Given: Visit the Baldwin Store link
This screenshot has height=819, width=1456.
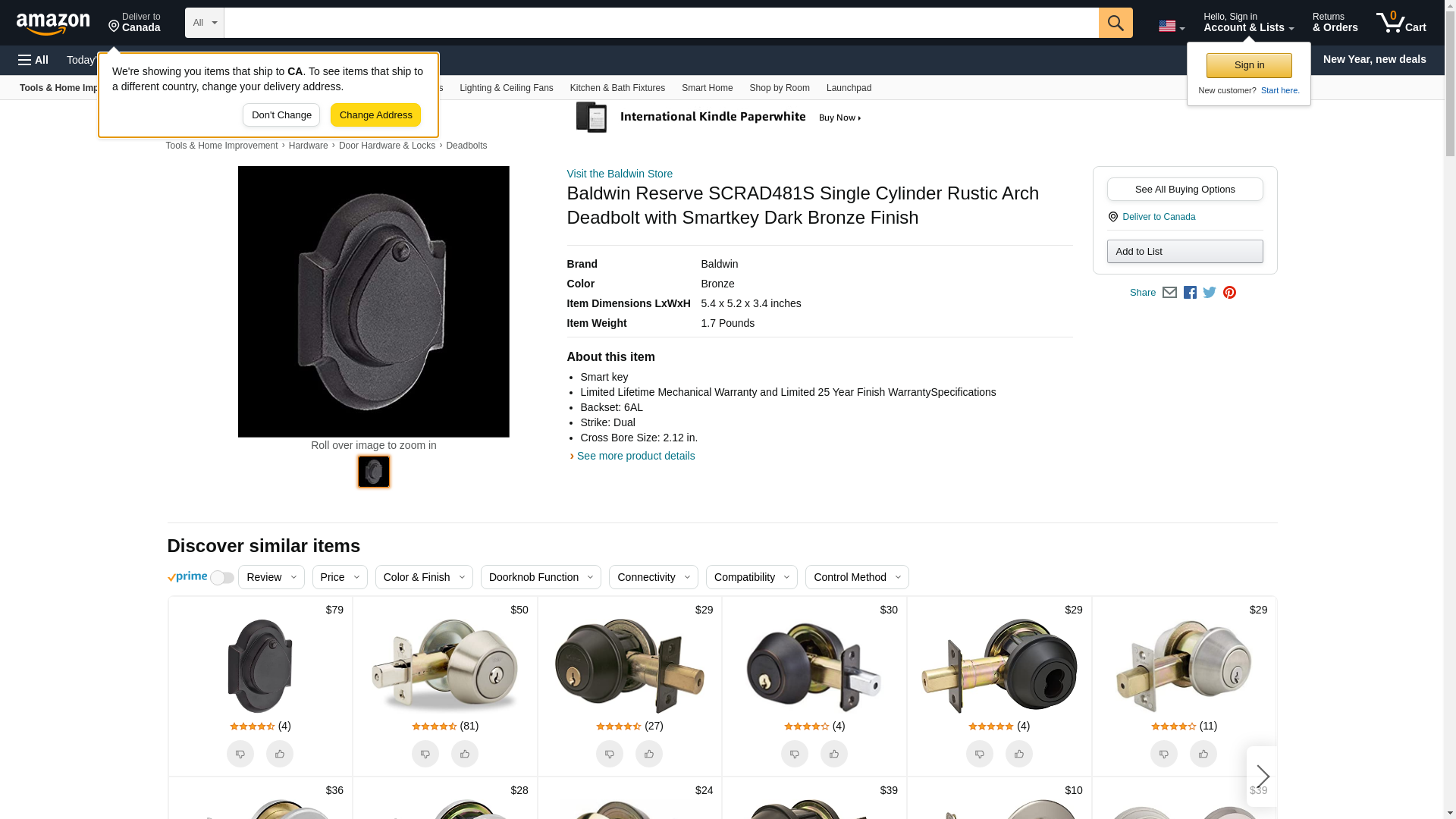Looking at the screenshot, I should [x=619, y=174].
